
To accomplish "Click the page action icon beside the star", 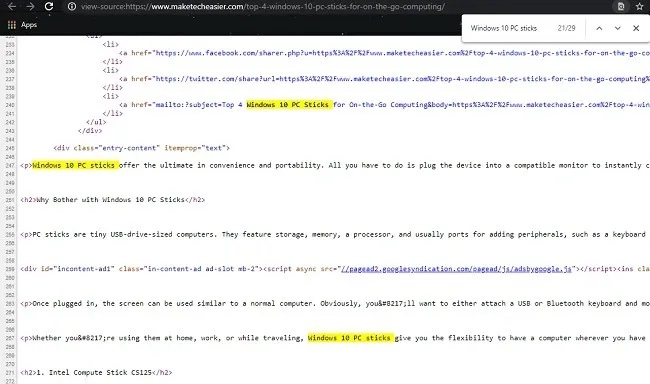I will pos(621,7).
